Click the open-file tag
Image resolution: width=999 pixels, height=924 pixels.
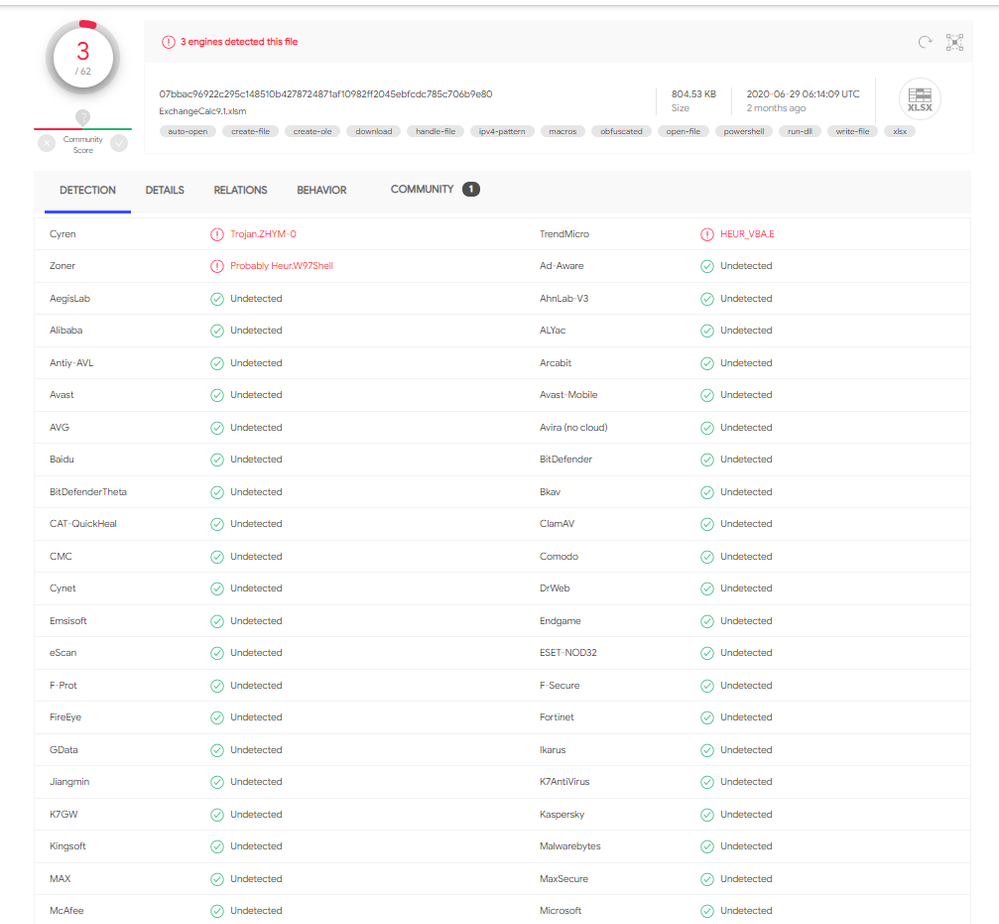tap(683, 131)
